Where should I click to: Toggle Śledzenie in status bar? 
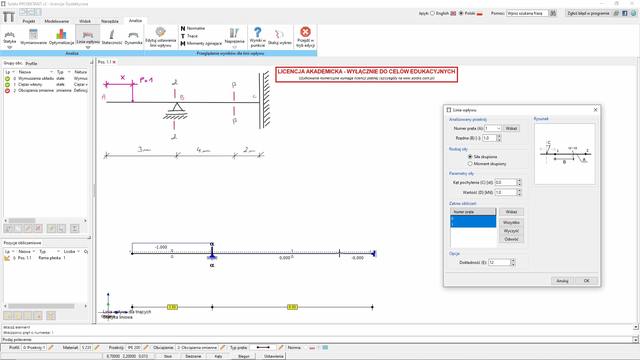(x=193, y=356)
